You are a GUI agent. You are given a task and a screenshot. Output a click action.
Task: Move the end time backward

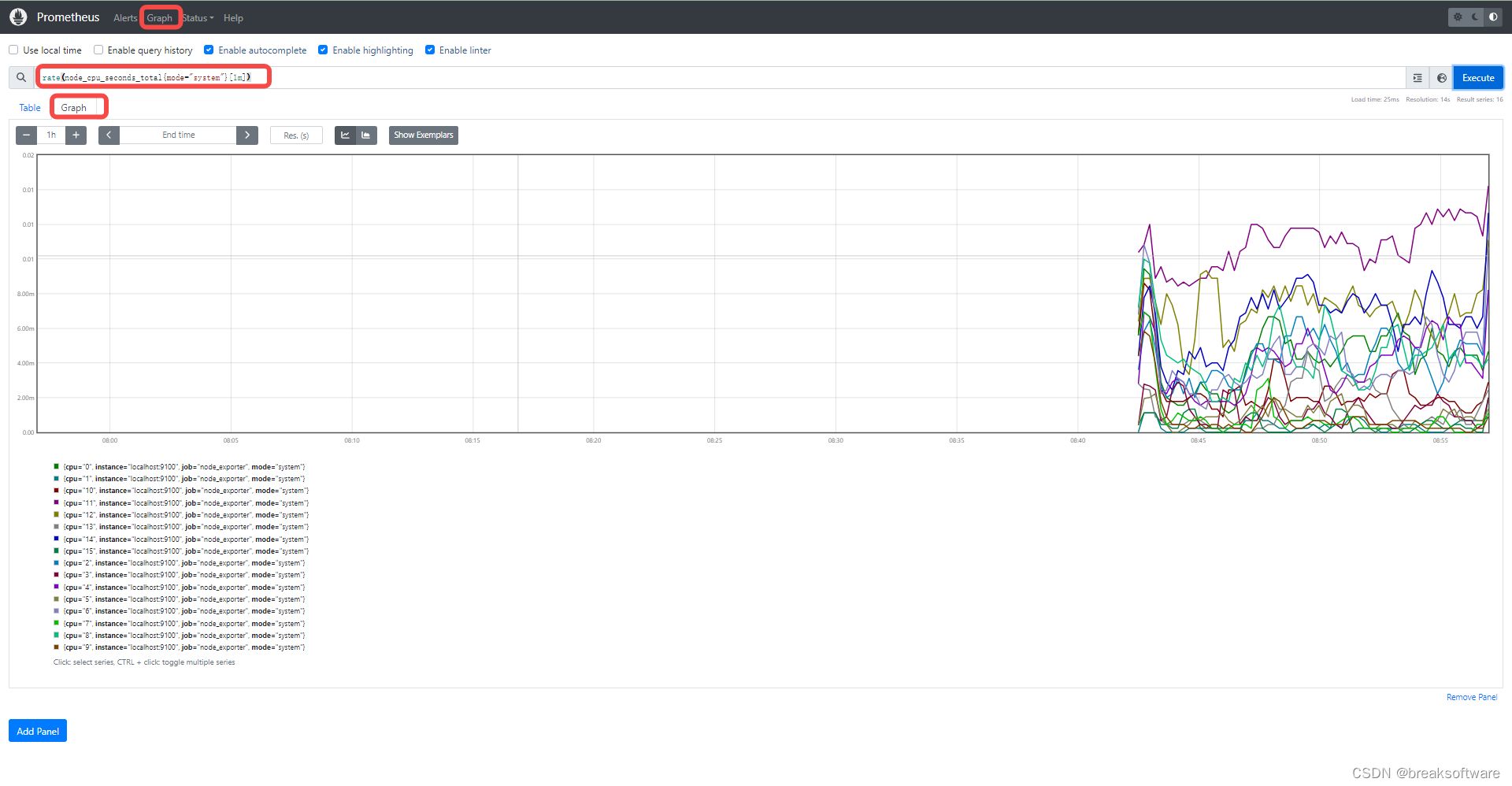click(x=109, y=135)
